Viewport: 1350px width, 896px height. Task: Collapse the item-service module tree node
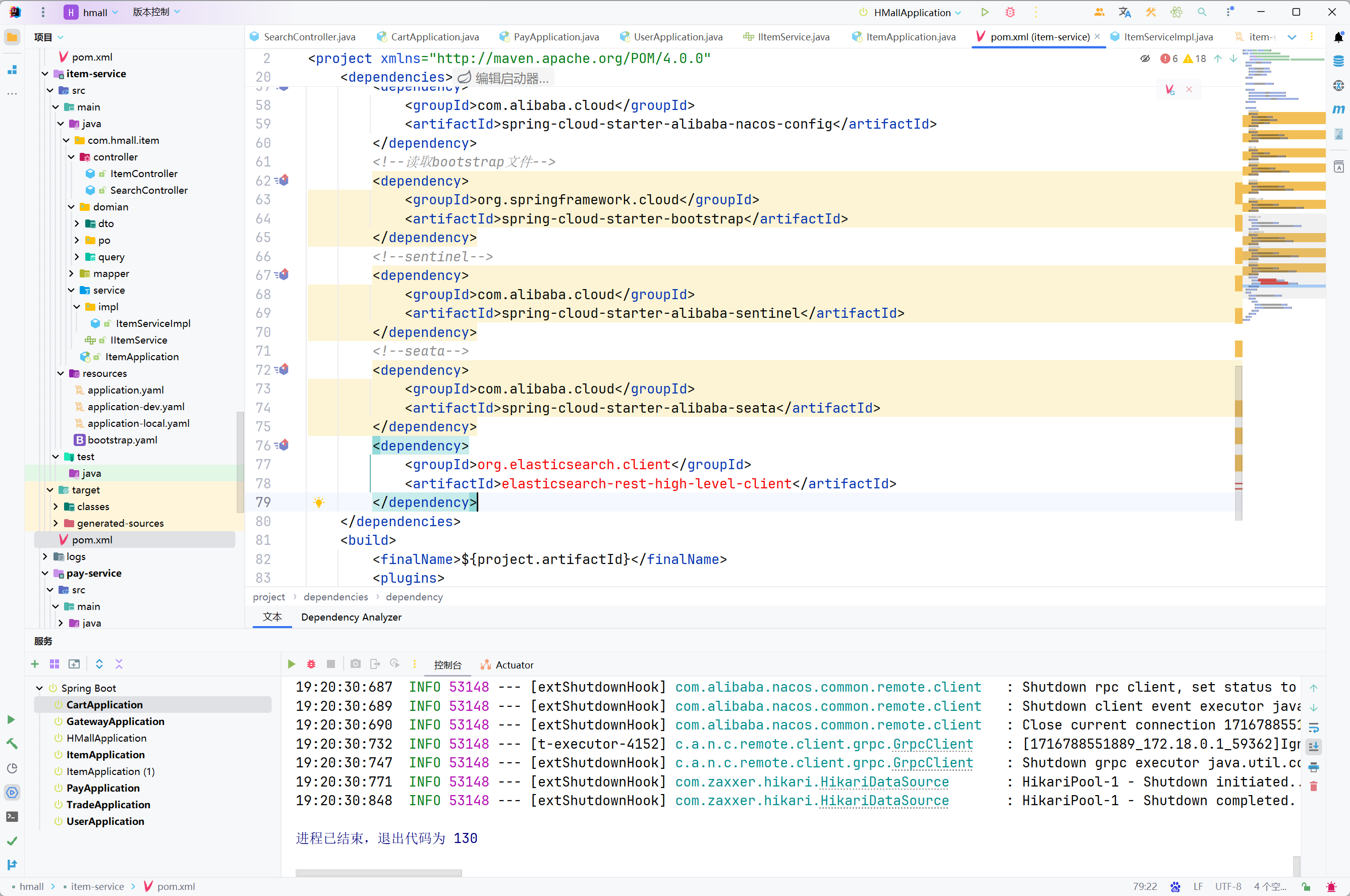(45, 74)
